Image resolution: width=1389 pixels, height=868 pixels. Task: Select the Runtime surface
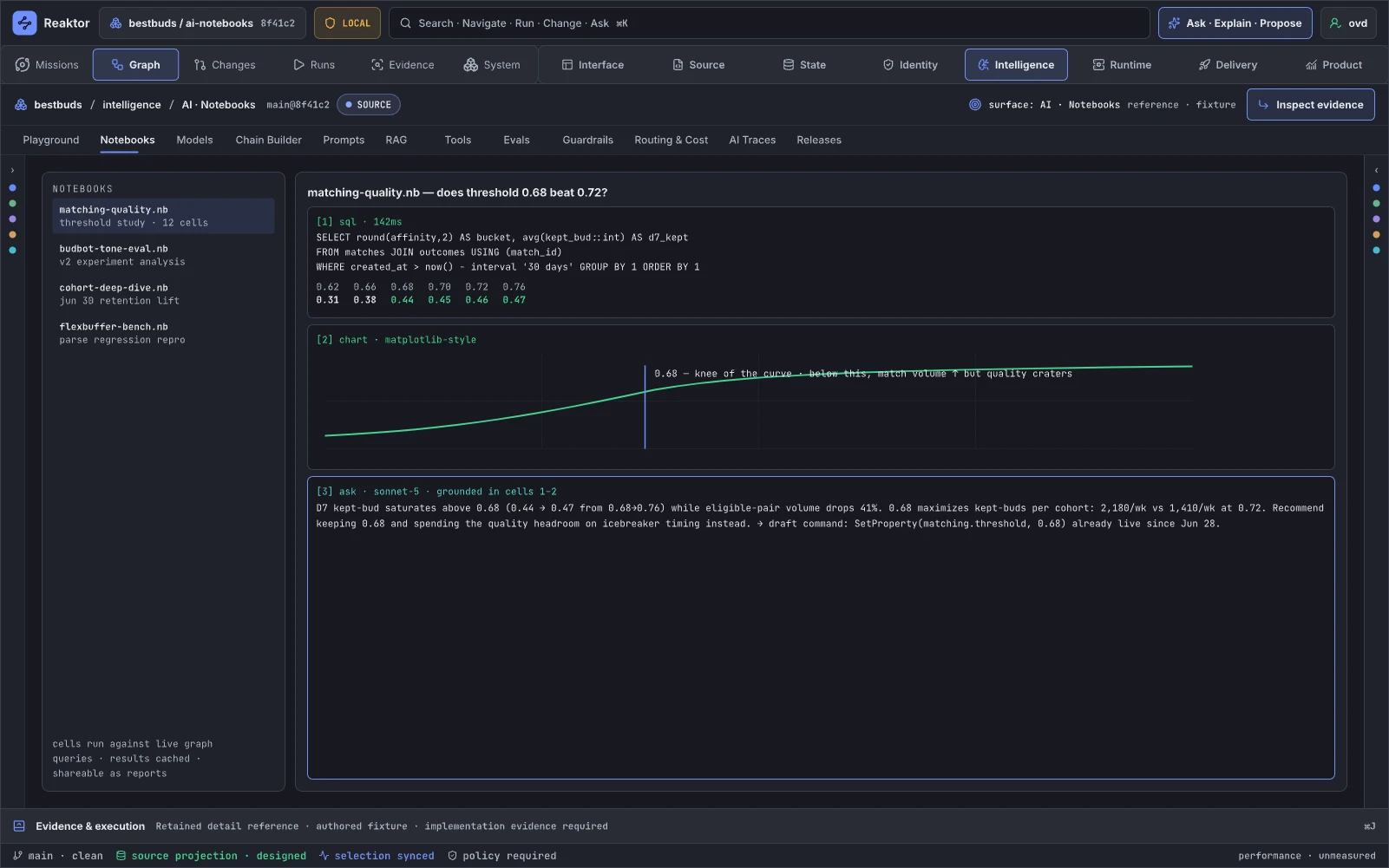coord(1122,65)
